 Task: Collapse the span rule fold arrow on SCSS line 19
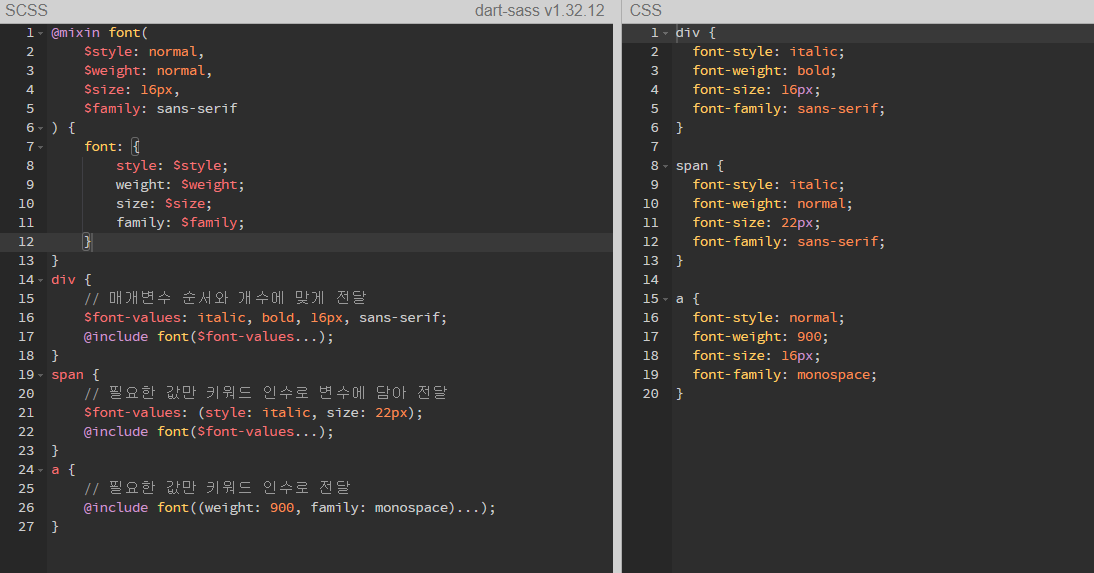click(40, 375)
